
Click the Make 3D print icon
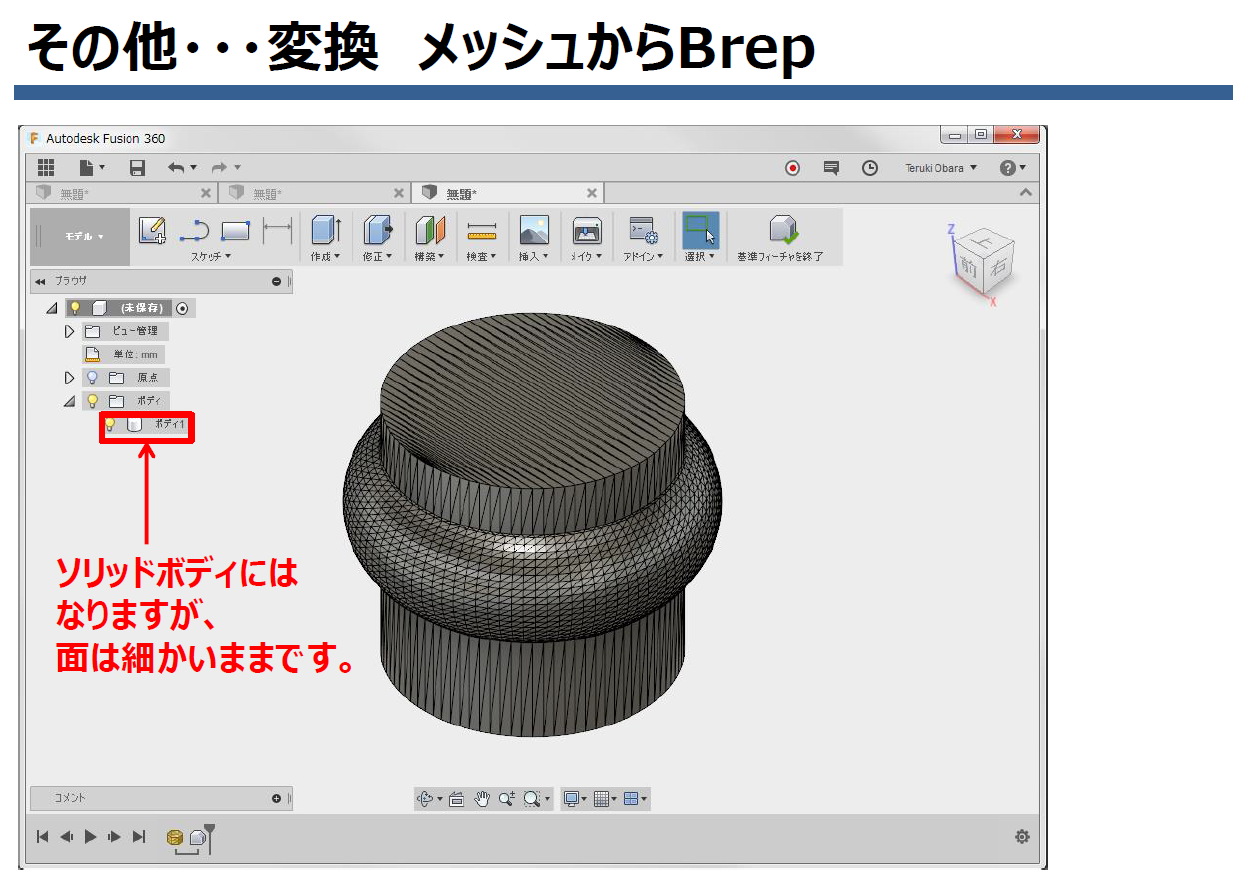586,231
